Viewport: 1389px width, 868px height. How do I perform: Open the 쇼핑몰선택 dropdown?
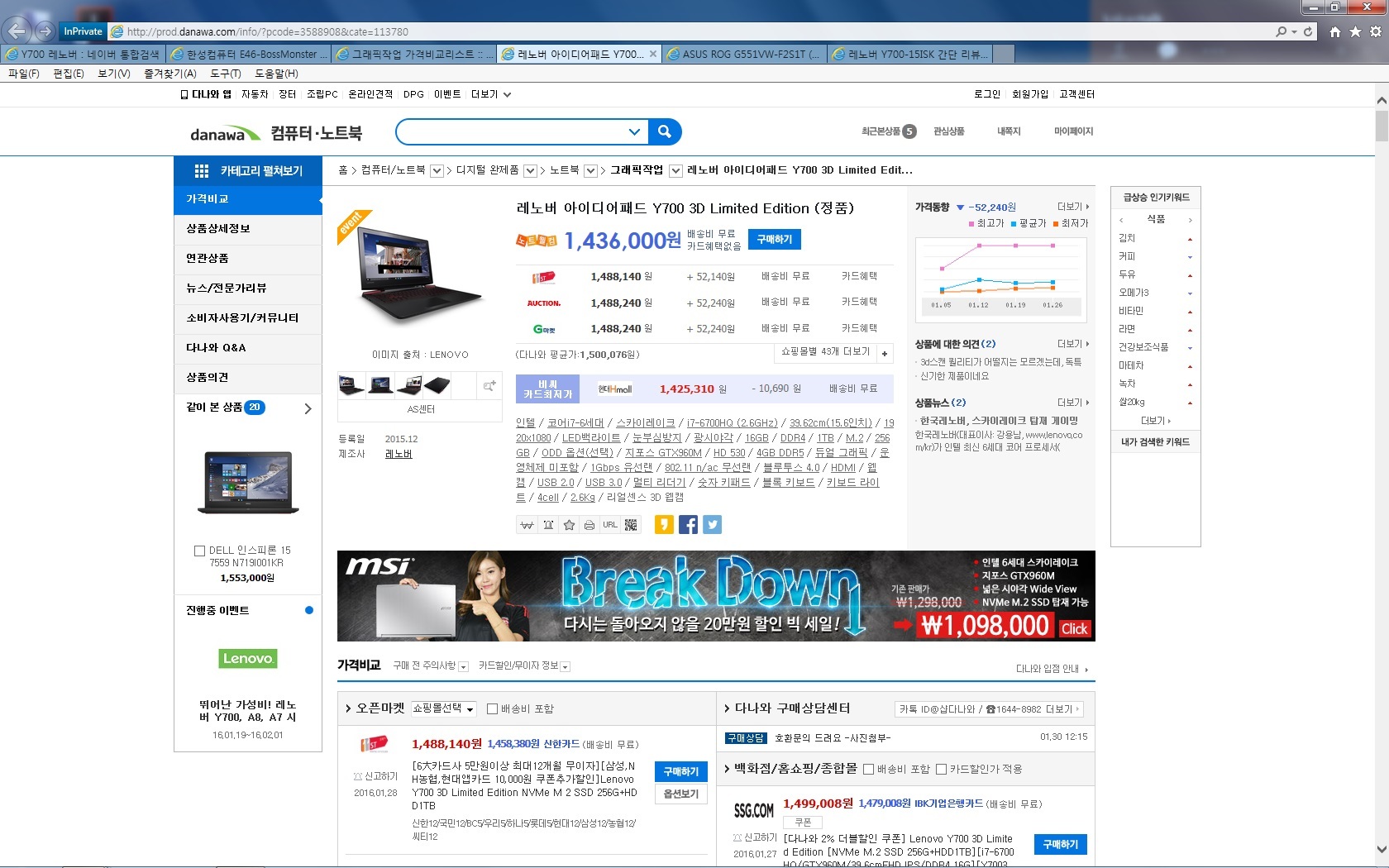(x=444, y=708)
